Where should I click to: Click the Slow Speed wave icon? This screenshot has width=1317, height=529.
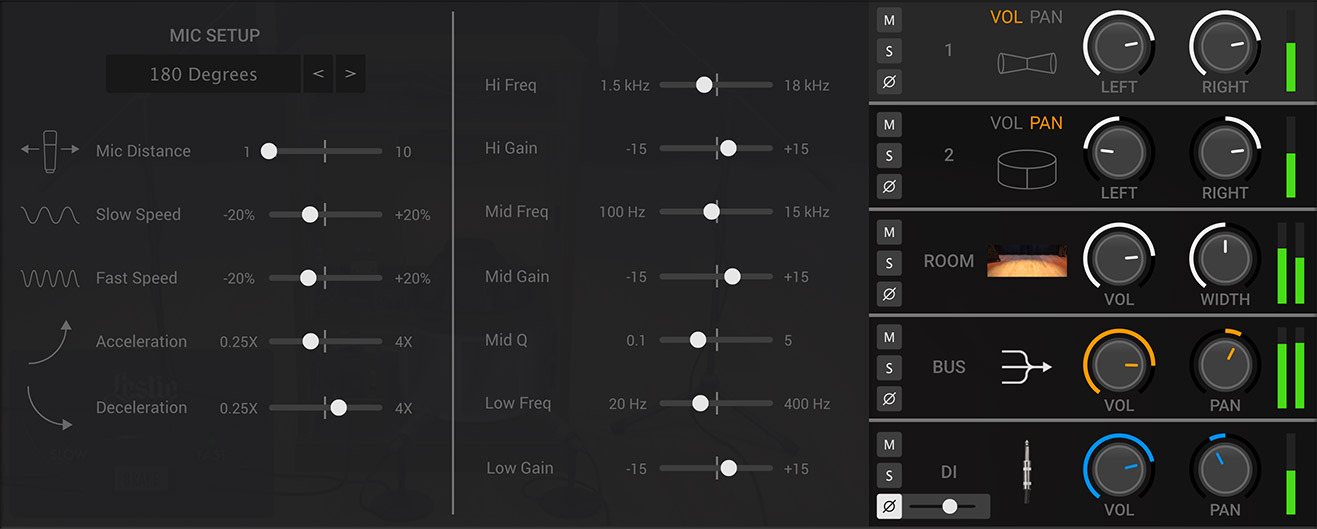(50, 215)
